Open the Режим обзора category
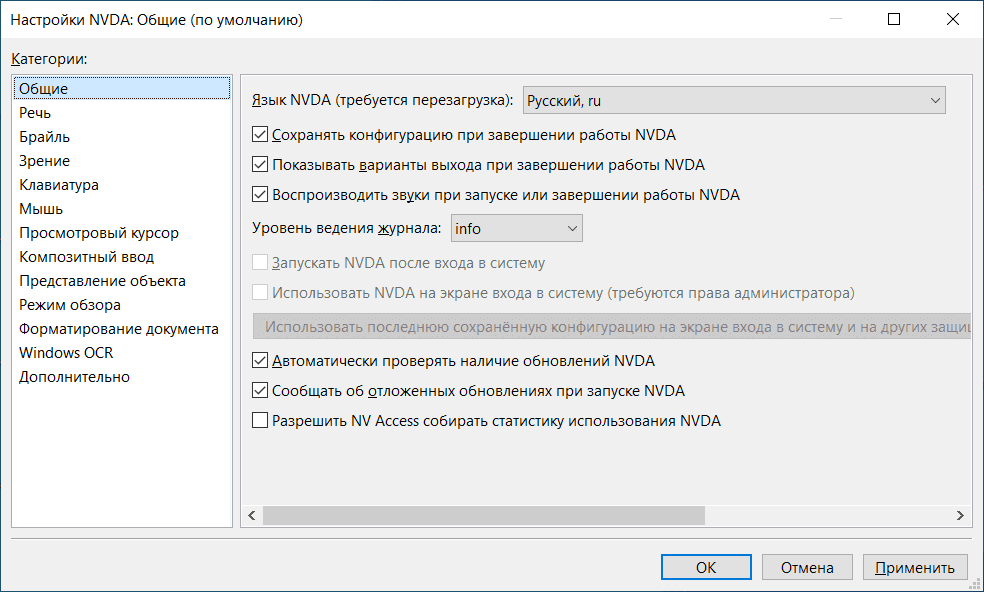984x592 pixels. click(70, 305)
